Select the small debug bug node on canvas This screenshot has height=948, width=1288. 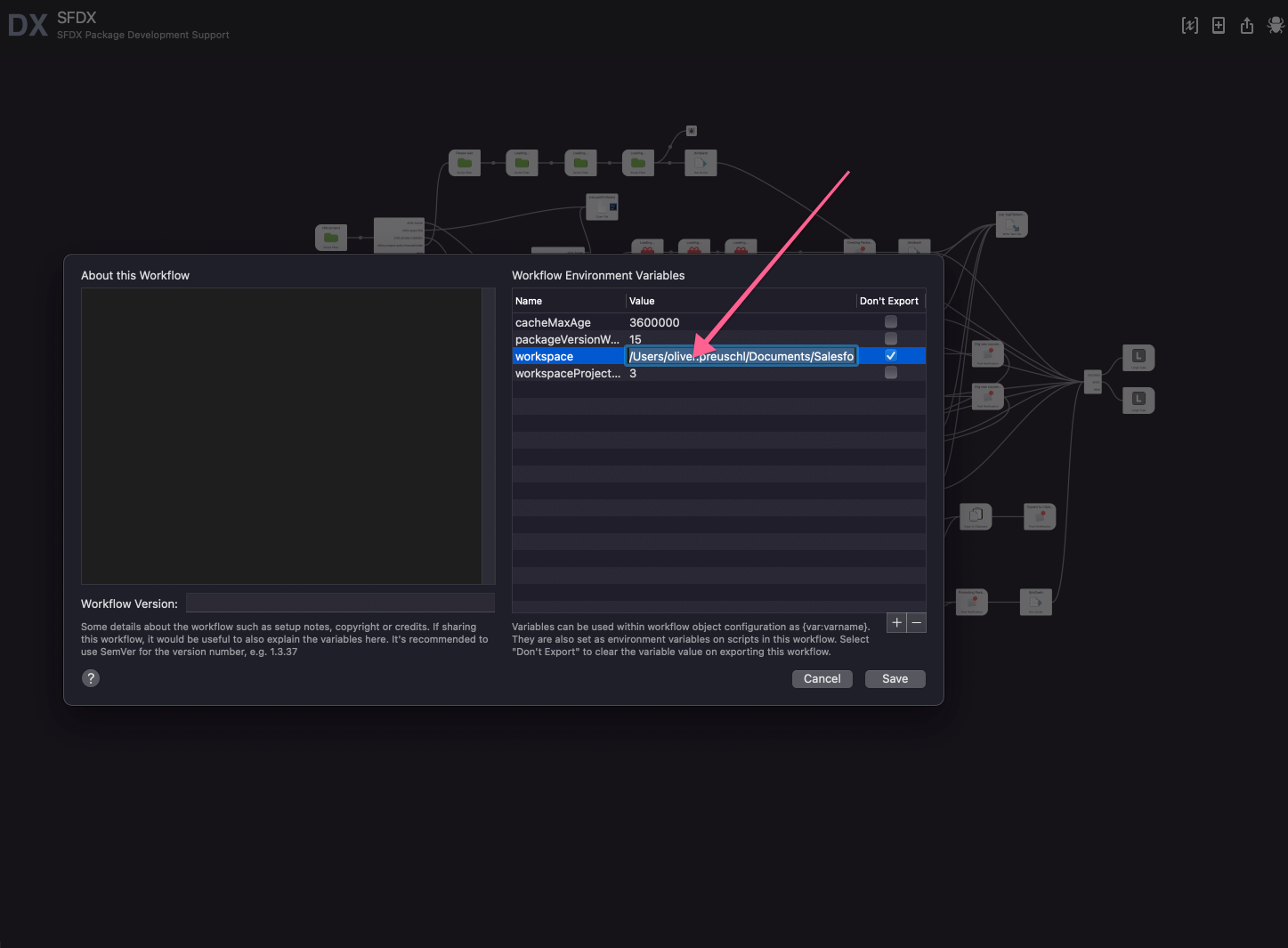coord(692,131)
